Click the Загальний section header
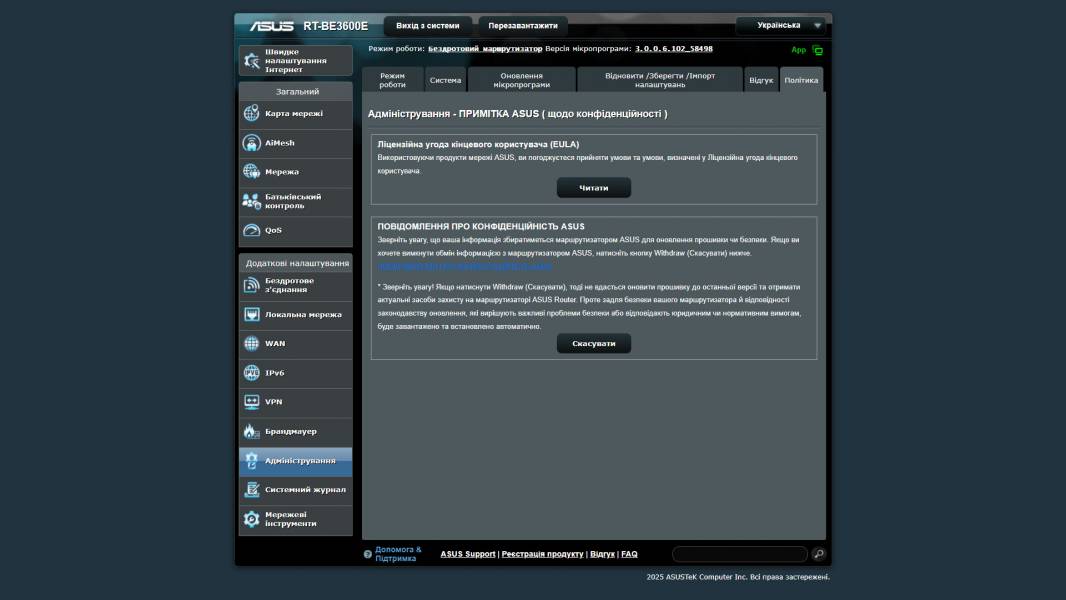This screenshot has height=600, width=1066. point(297,91)
